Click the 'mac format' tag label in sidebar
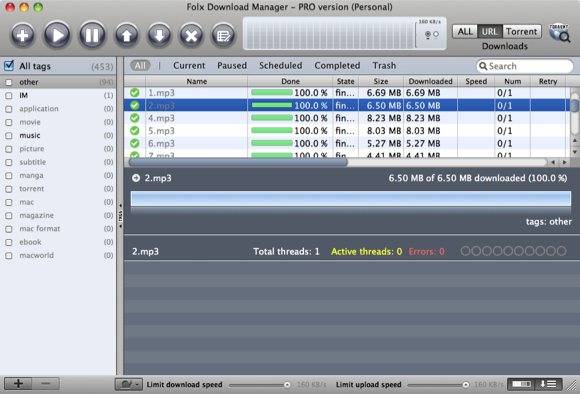The height and width of the screenshot is (394, 580). (x=40, y=229)
